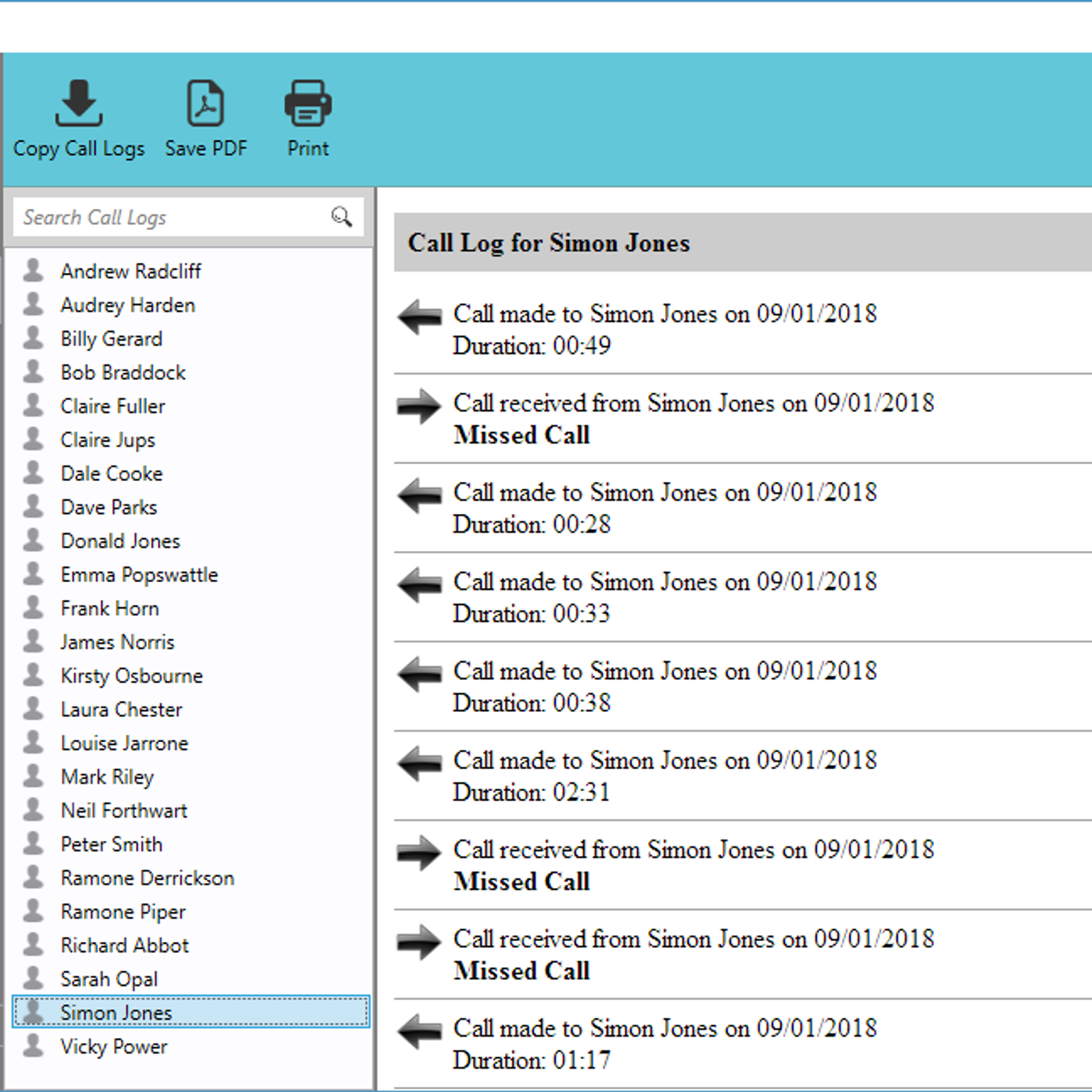Click the outgoing arrow for 00:49 call
The height and width of the screenshot is (1092, 1092).
pyautogui.click(x=419, y=317)
